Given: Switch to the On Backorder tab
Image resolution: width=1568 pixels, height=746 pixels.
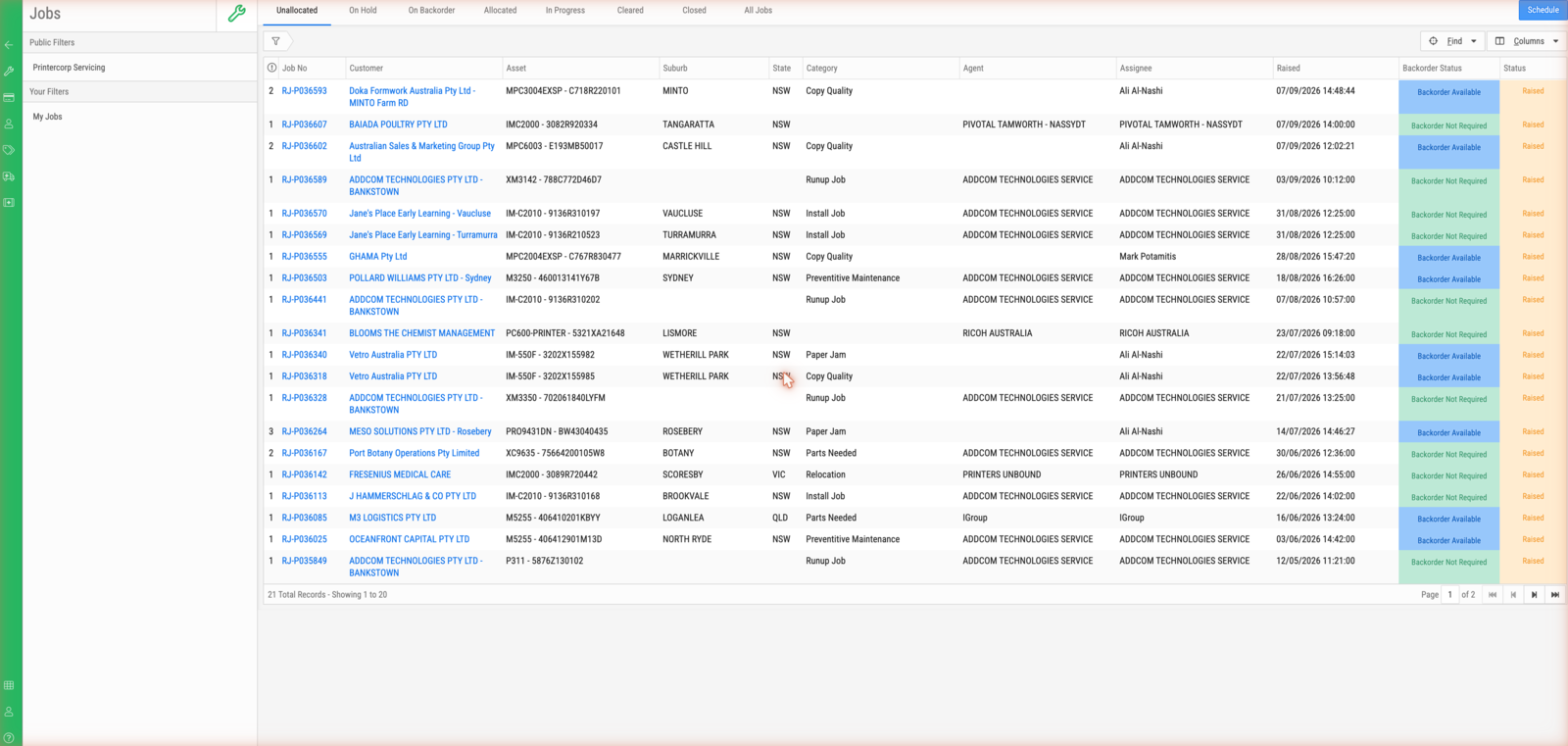Looking at the screenshot, I should coord(431,11).
